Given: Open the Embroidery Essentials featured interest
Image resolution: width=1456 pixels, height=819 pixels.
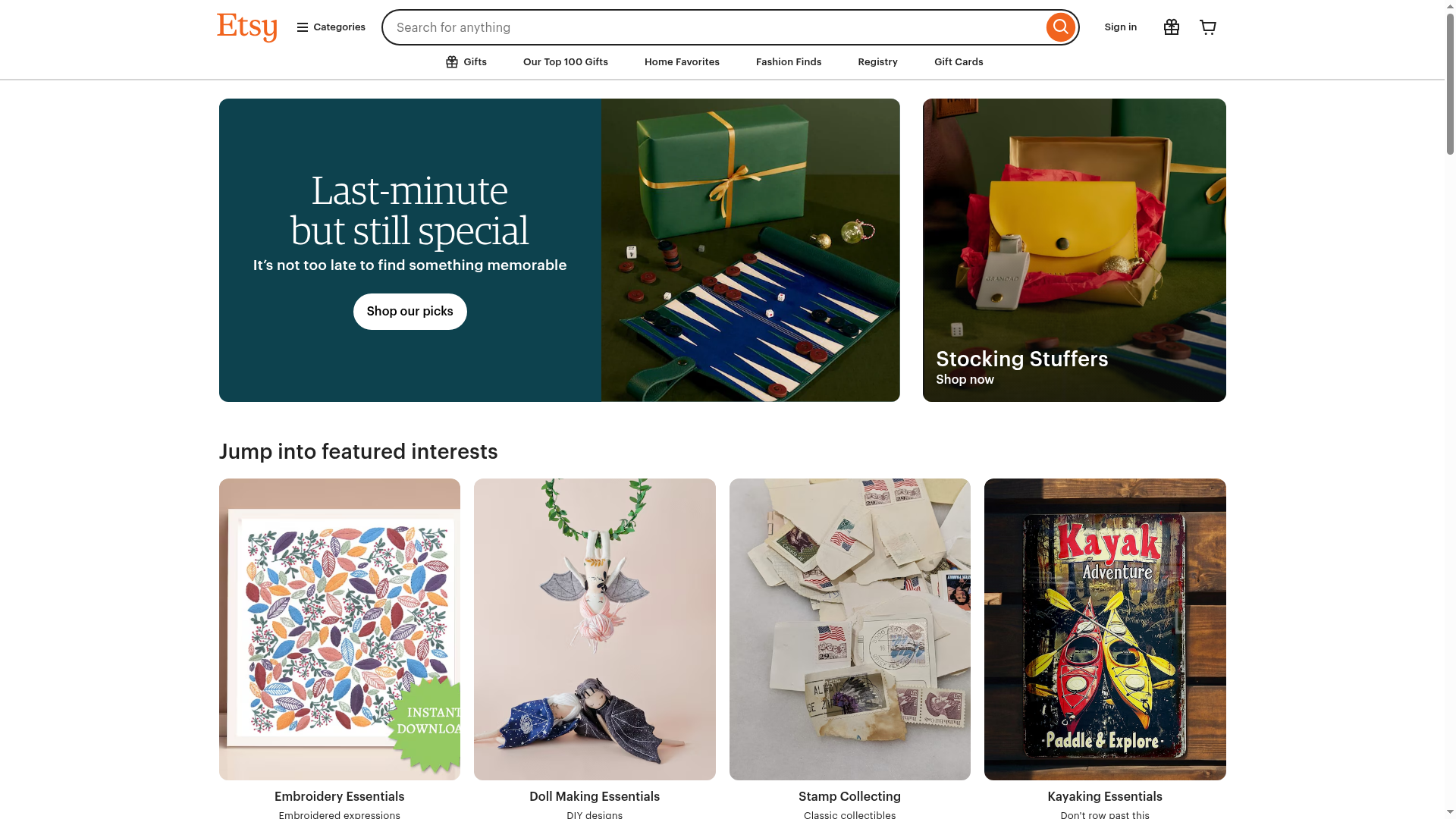Looking at the screenshot, I should pyautogui.click(x=339, y=629).
